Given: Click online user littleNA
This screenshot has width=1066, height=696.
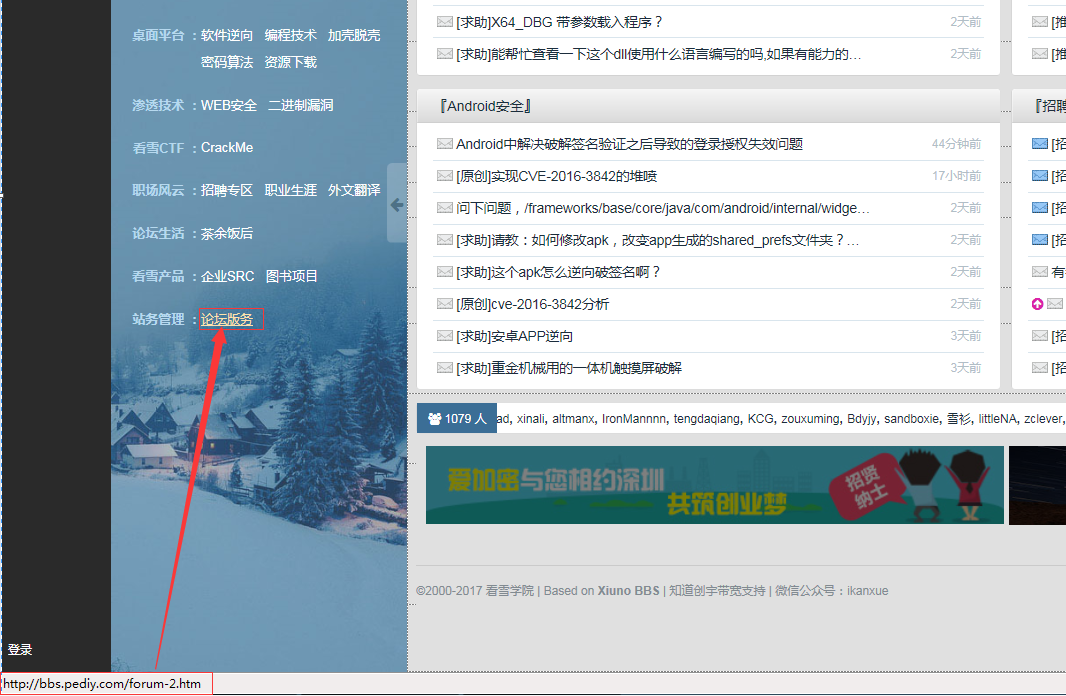Looking at the screenshot, I should click(x=997, y=419).
